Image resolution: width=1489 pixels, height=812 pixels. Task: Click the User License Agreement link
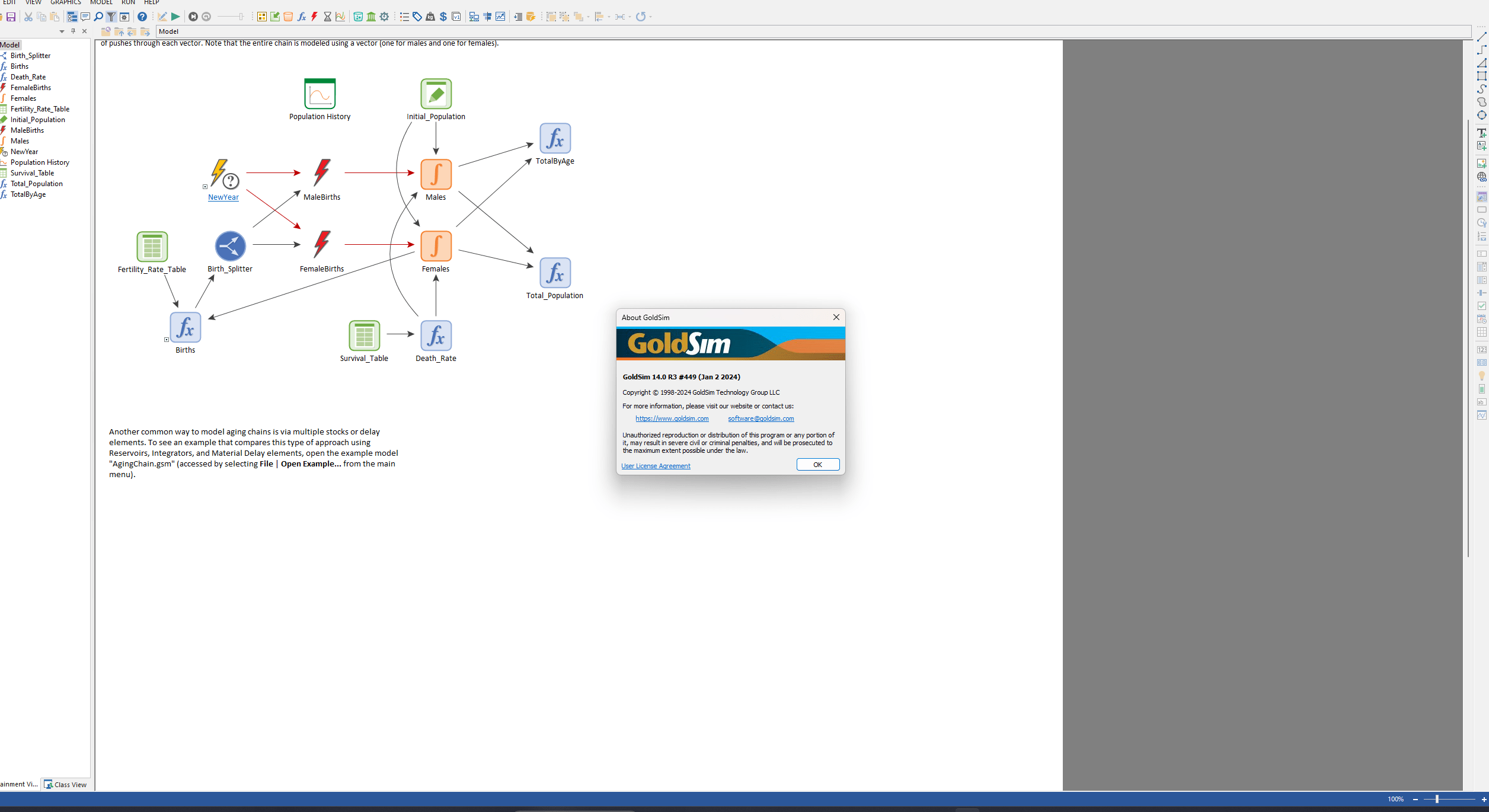[655, 465]
